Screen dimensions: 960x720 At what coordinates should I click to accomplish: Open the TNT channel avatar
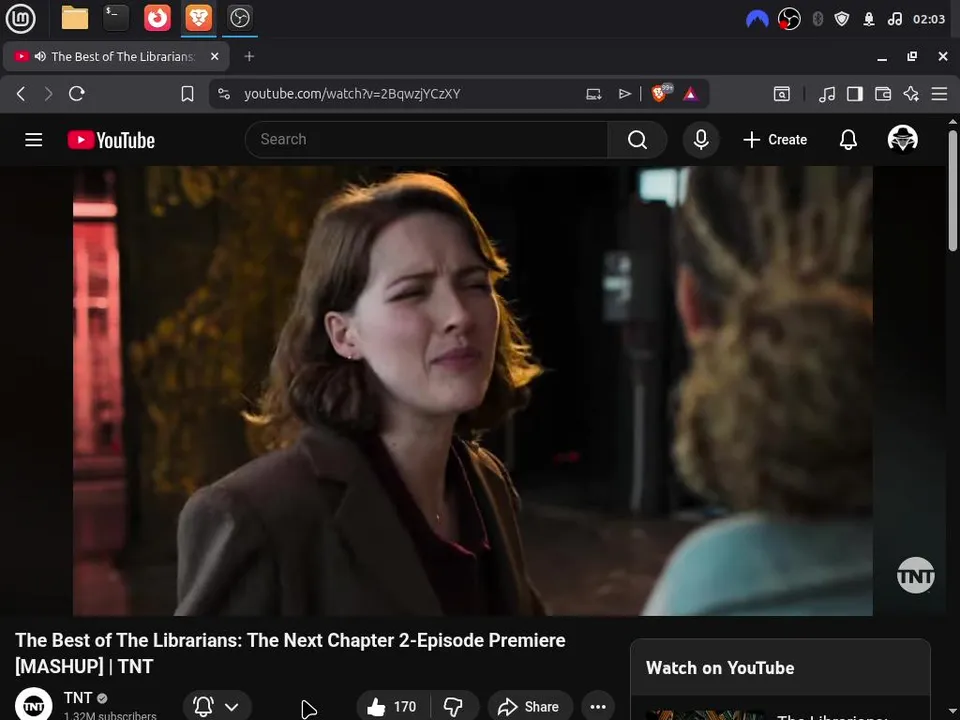tap(33, 705)
